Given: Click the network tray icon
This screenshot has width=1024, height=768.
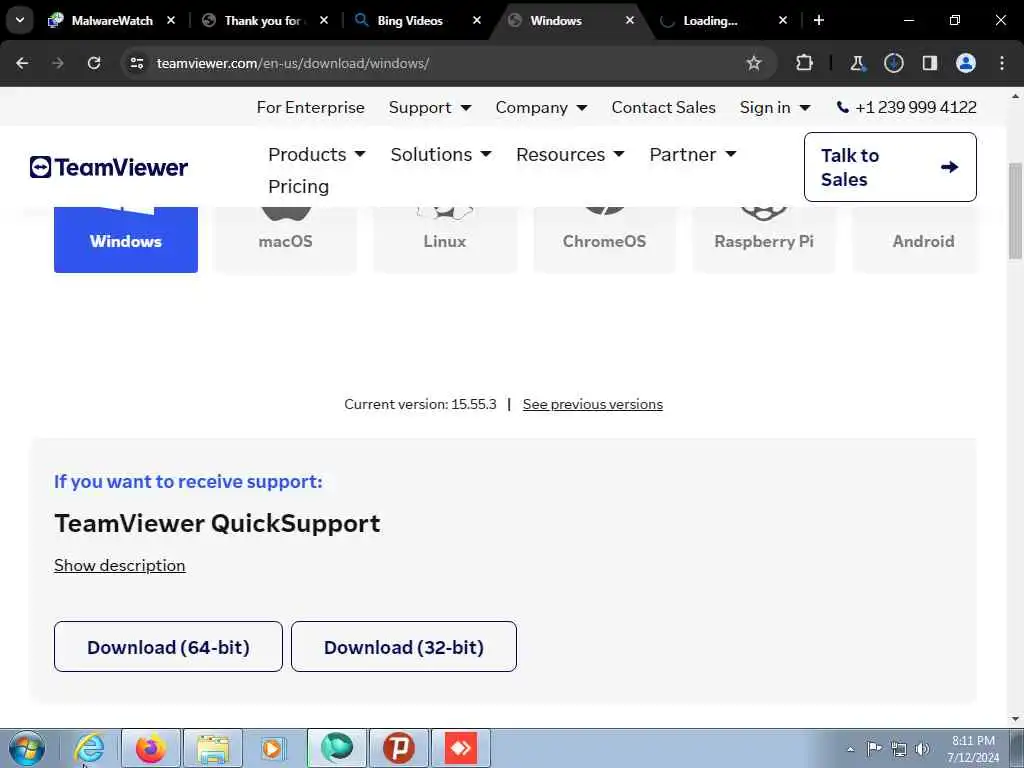Looking at the screenshot, I should (899, 749).
